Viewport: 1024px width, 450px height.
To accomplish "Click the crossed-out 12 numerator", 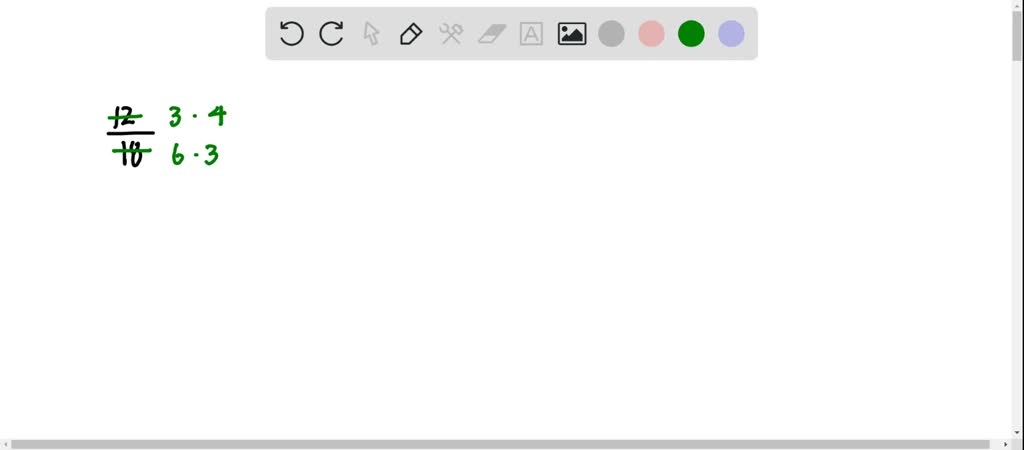I will 125,118.
